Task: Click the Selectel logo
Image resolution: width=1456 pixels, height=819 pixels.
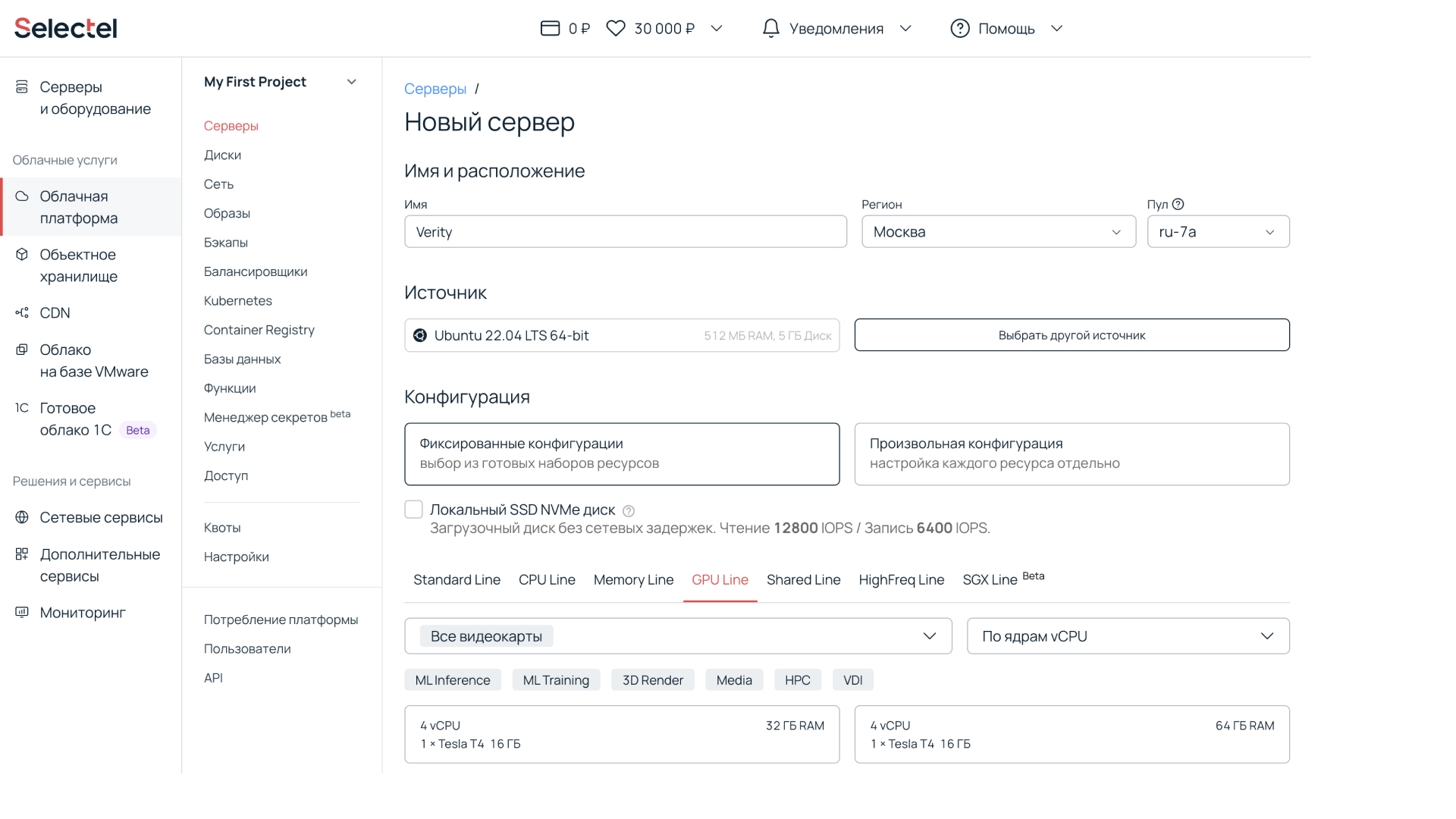Action: pyautogui.click(x=66, y=28)
